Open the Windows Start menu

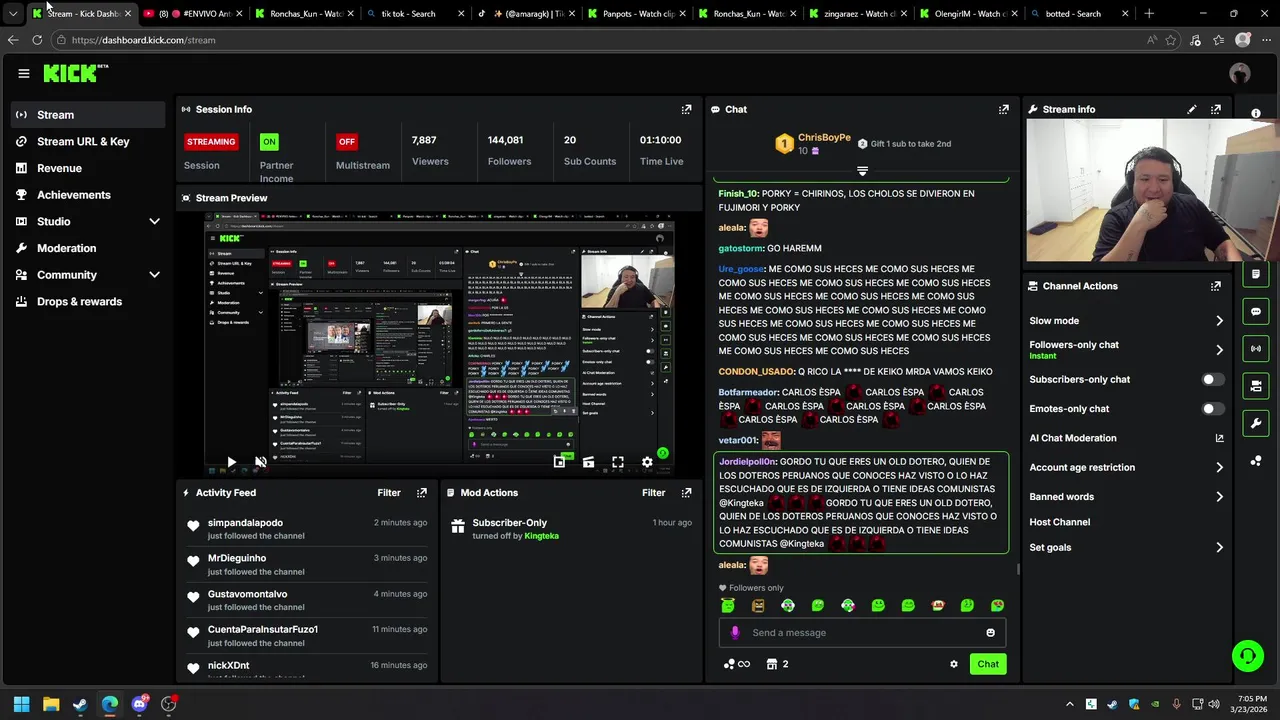click(21, 704)
